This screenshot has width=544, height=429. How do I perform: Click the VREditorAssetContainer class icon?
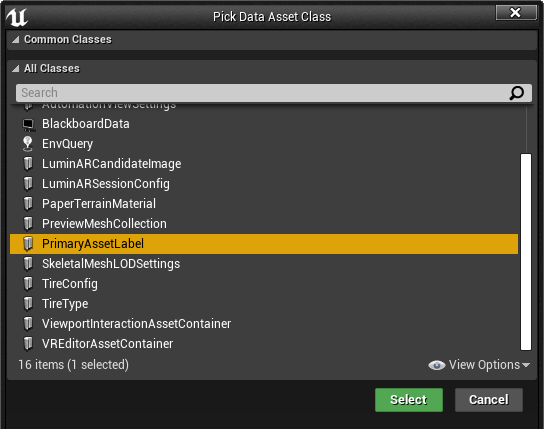pos(28,344)
